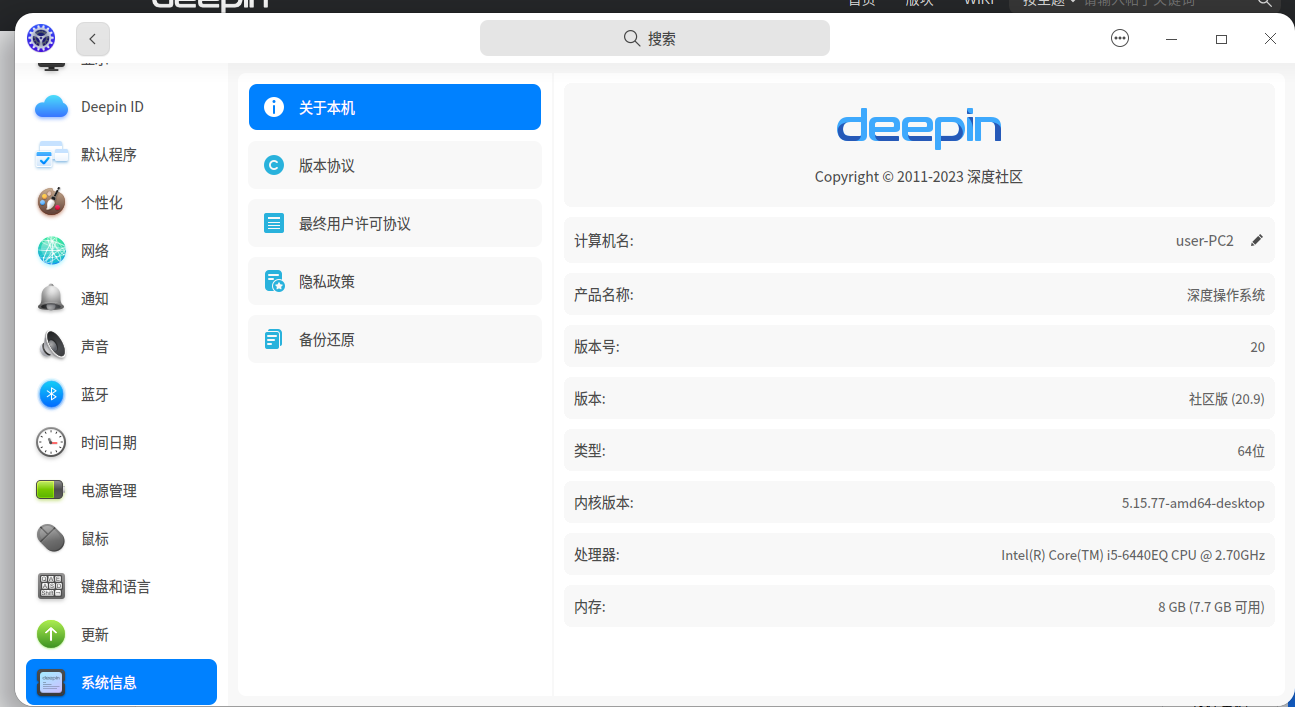Open the 时间日期 clock icon
The image size is (1295, 707).
tap(51, 443)
